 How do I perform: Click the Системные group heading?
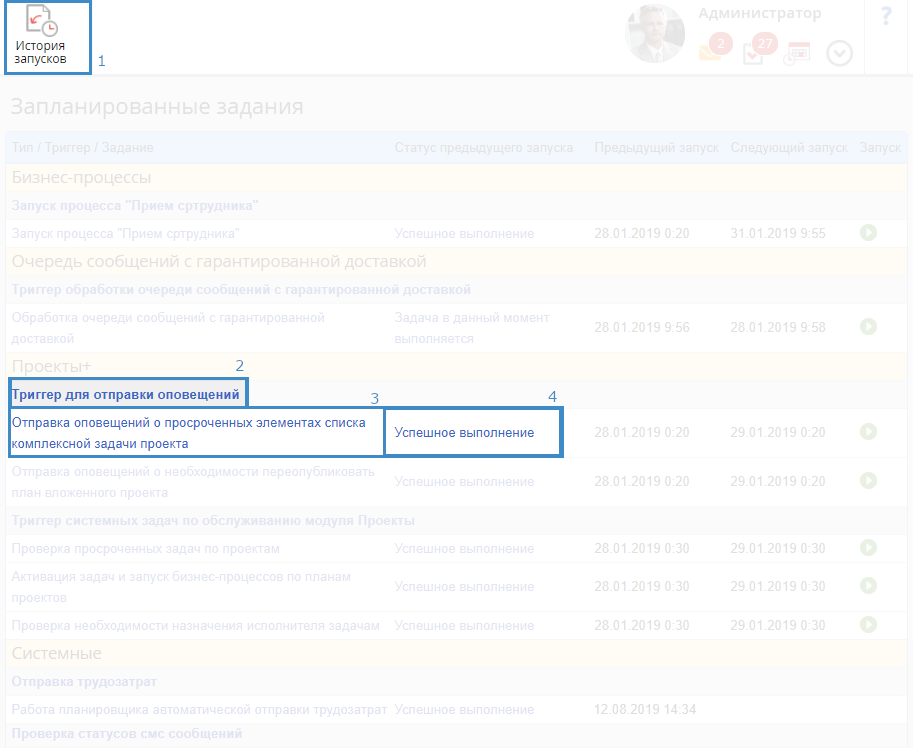(x=56, y=653)
